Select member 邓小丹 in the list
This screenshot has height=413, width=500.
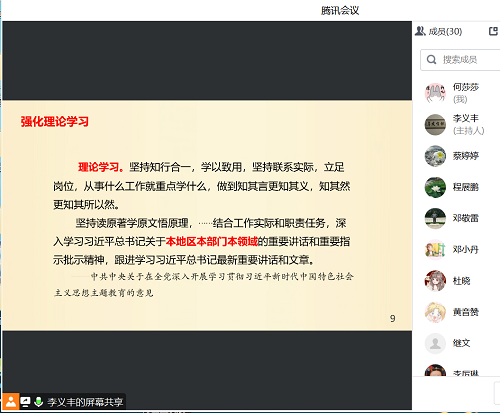click(x=457, y=249)
